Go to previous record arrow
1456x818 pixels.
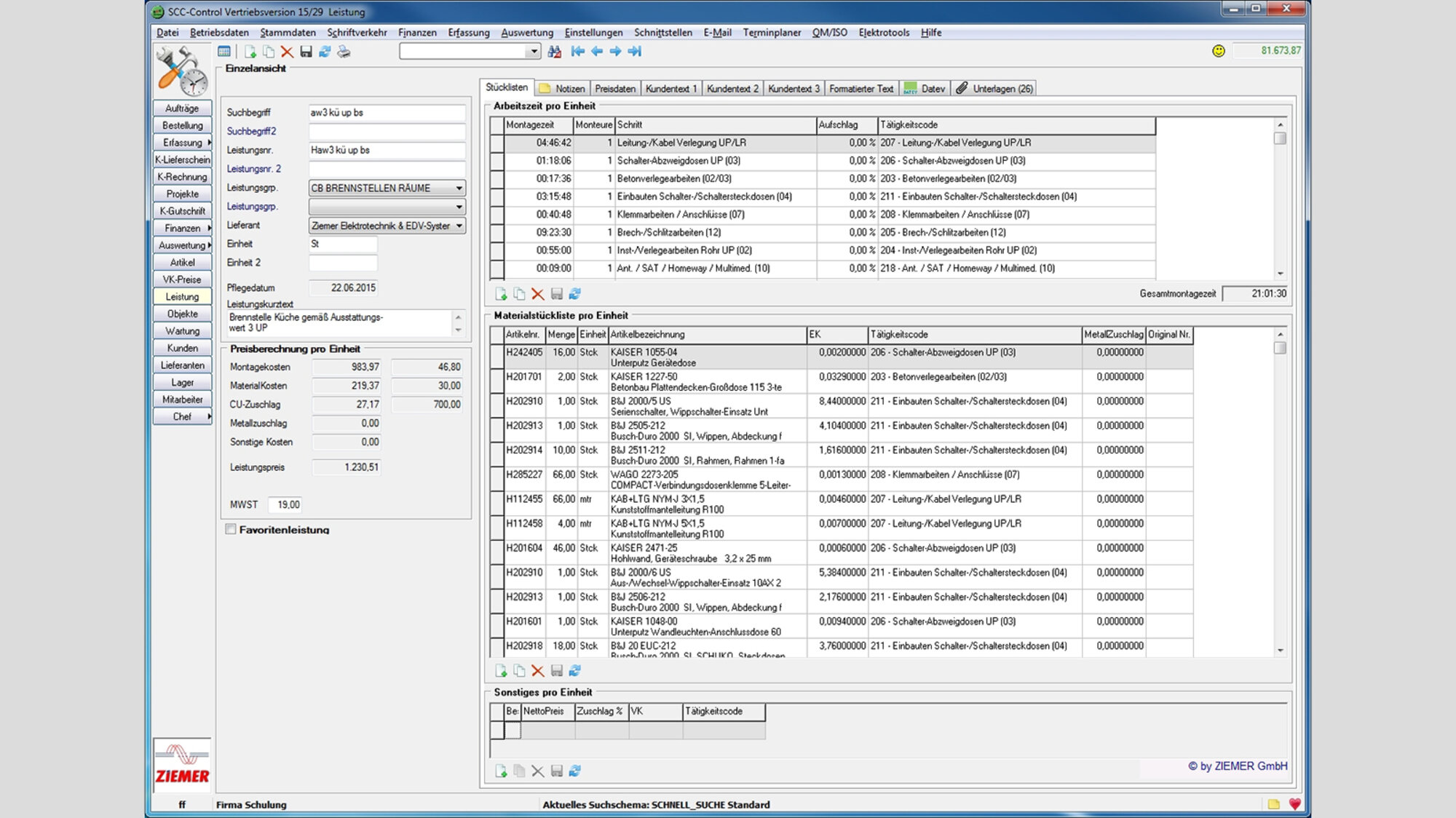point(597,51)
